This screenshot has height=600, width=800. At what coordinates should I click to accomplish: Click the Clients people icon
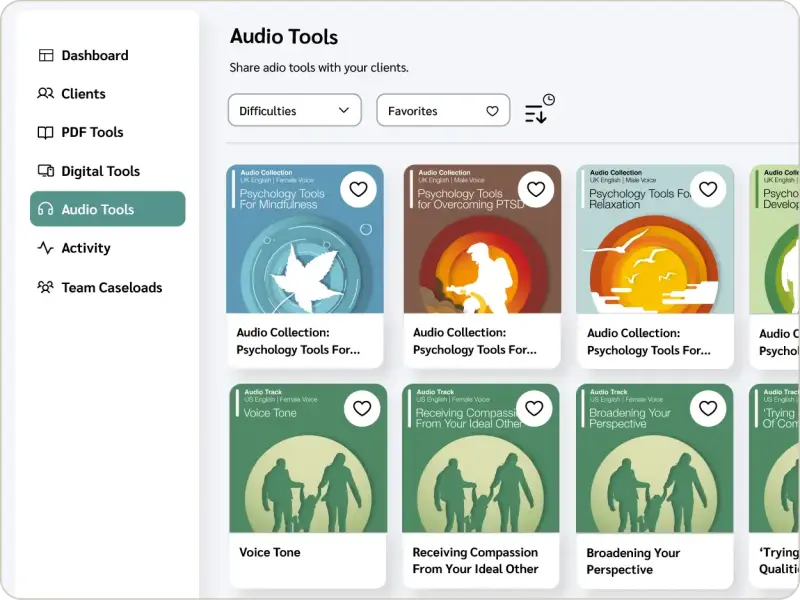click(x=45, y=93)
